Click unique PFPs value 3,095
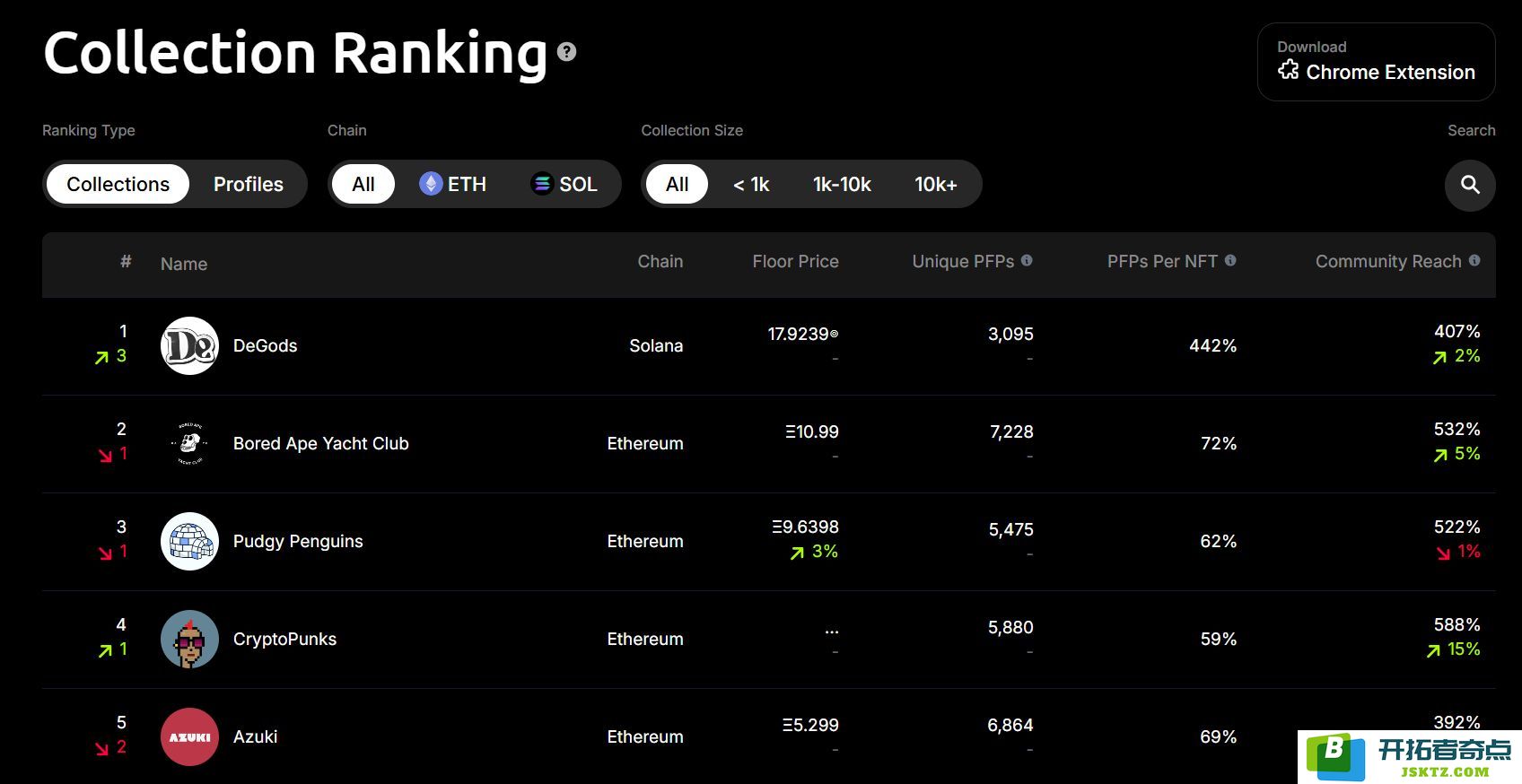This screenshot has height=784, width=1522. pyautogui.click(x=1010, y=334)
